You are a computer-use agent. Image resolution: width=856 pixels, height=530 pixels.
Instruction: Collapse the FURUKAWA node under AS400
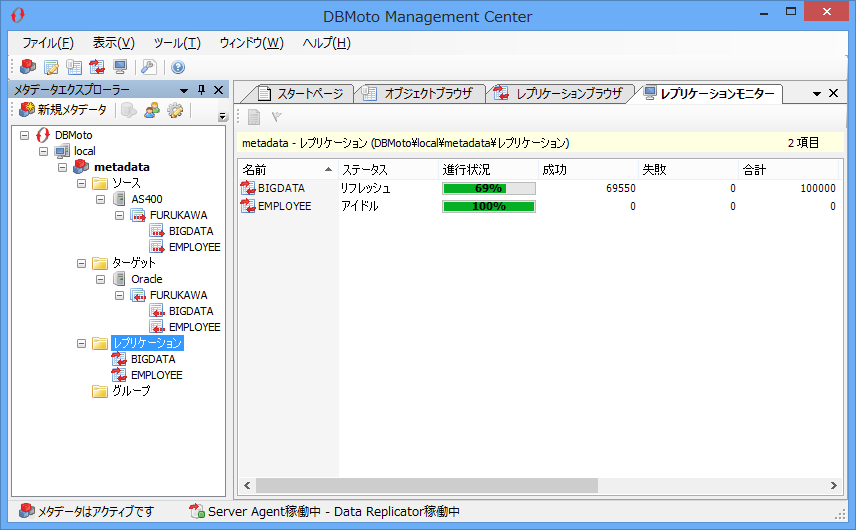tap(120, 215)
